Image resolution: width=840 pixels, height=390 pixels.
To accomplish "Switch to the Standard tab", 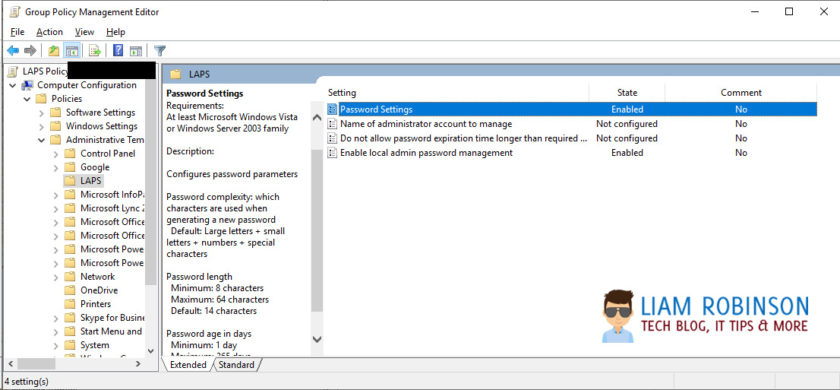I will coord(237,365).
